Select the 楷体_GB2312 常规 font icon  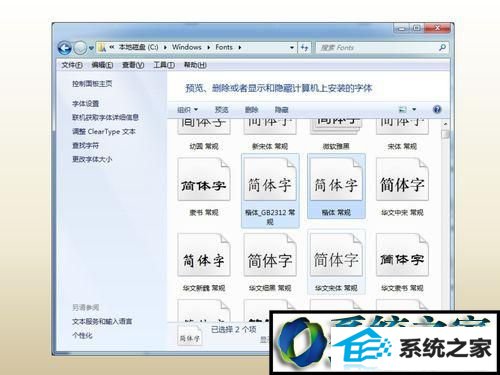(x=270, y=180)
